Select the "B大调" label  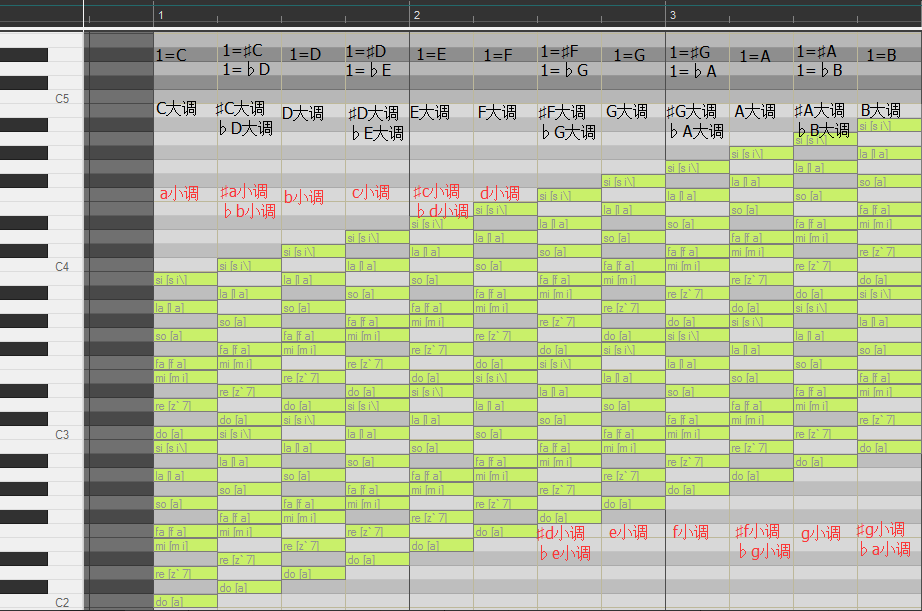[881, 110]
